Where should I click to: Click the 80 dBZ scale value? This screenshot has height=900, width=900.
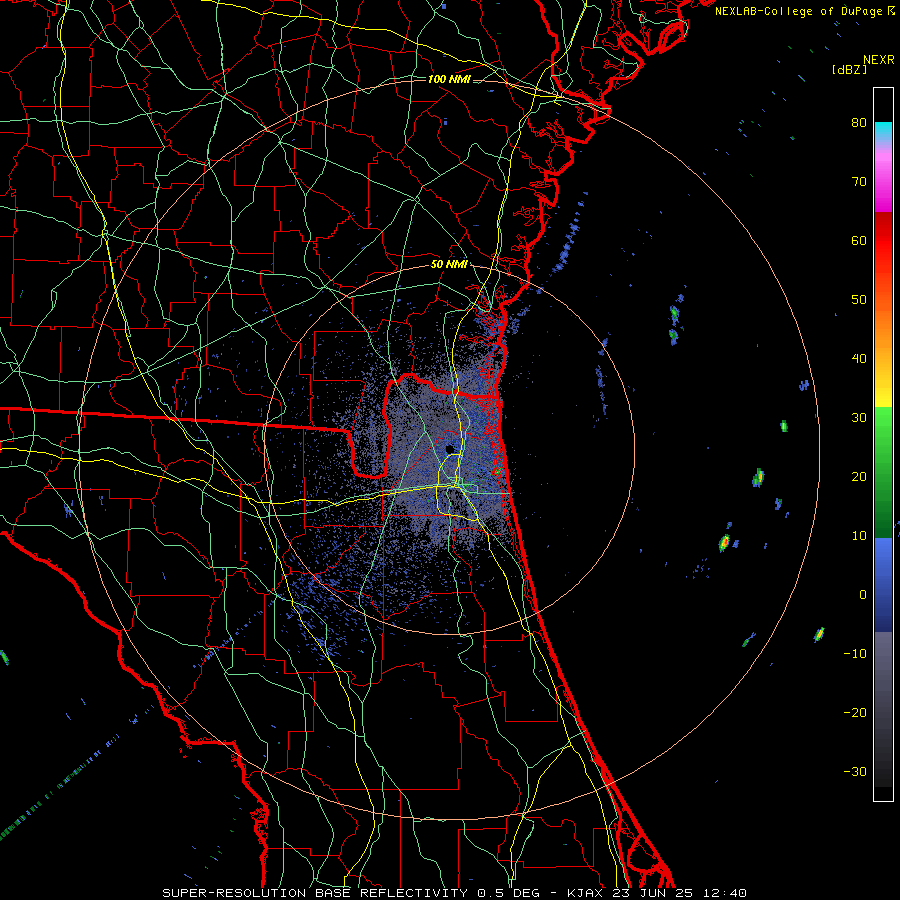click(859, 122)
